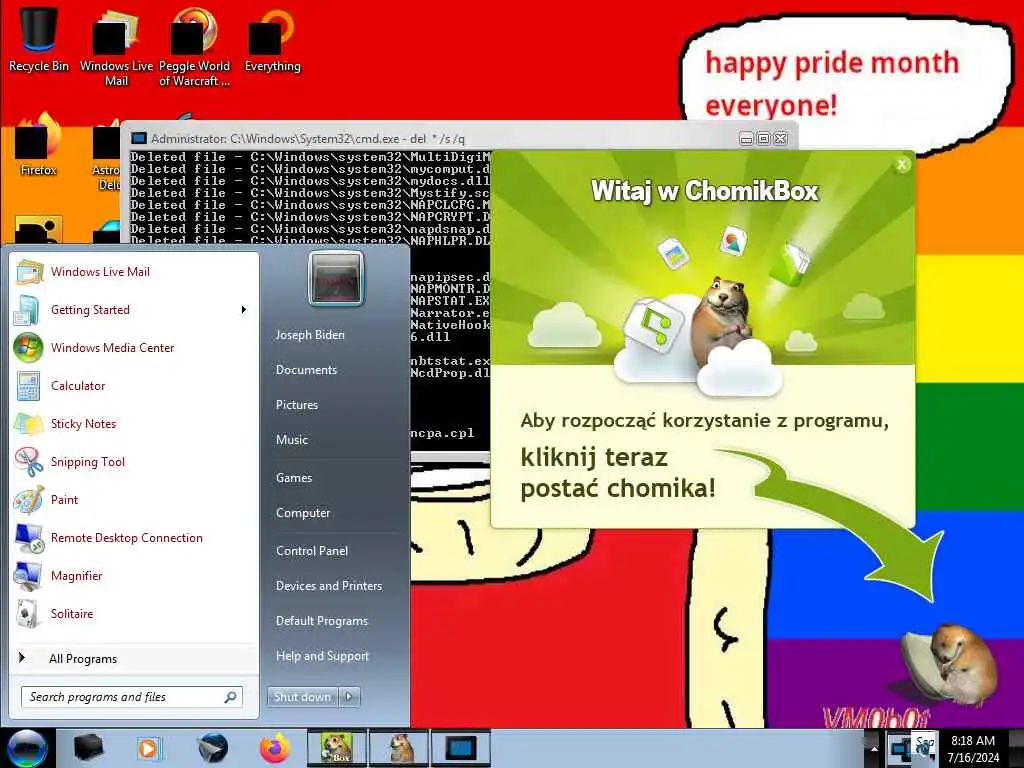Open Documents from Start menu
The image size is (1024, 768).
click(306, 370)
